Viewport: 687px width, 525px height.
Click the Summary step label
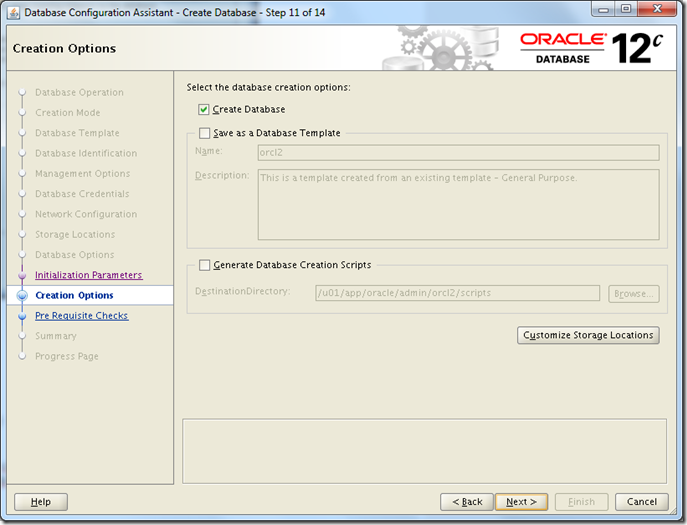pos(56,336)
